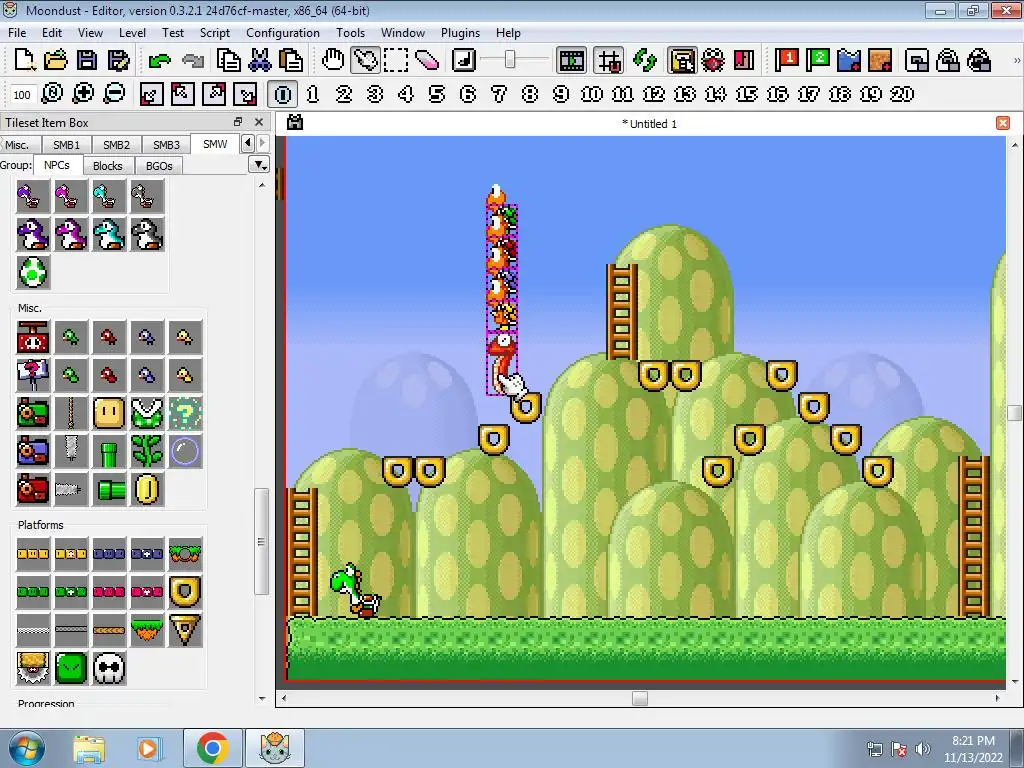Viewport: 1024px width, 768px height.
Task: Click the volume speaker tray icon
Action: coord(922,749)
